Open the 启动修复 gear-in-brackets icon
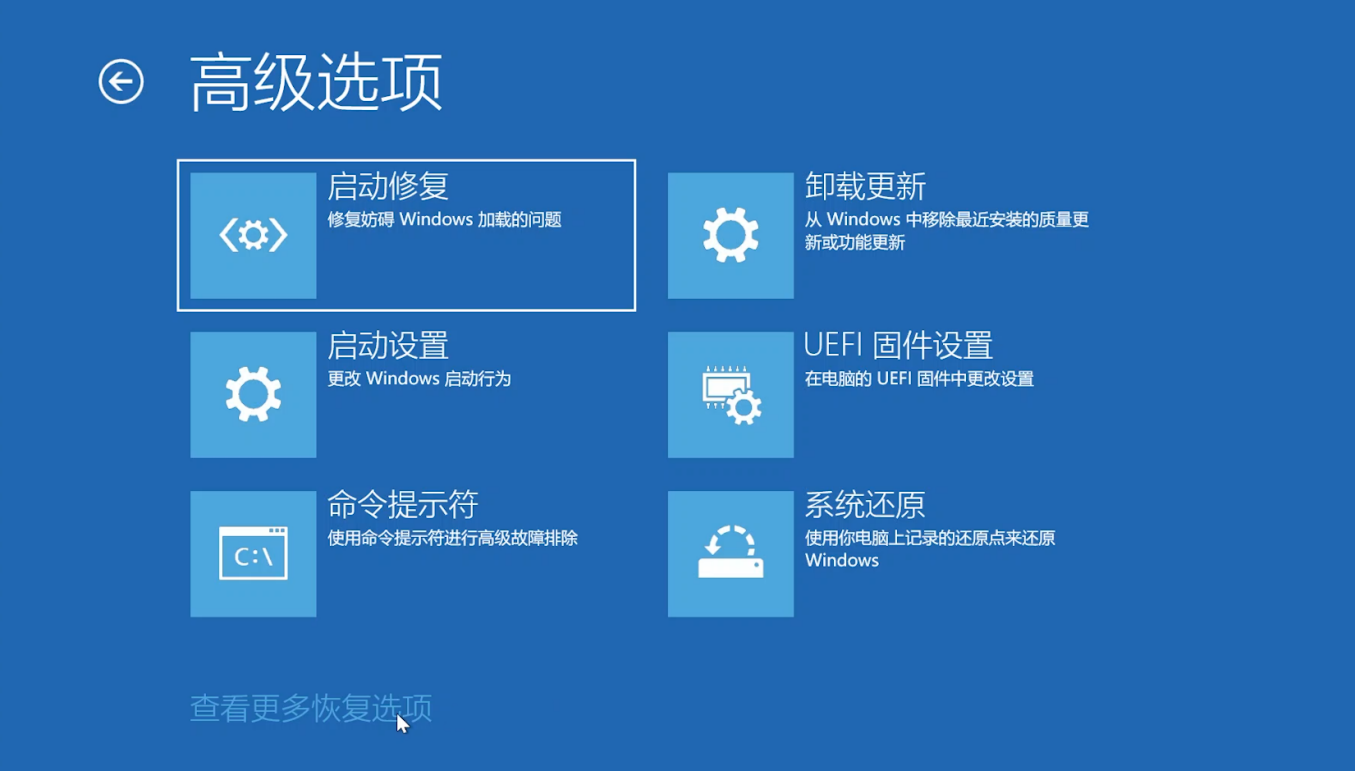This screenshot has height=771, width=1355. (253, 235)
